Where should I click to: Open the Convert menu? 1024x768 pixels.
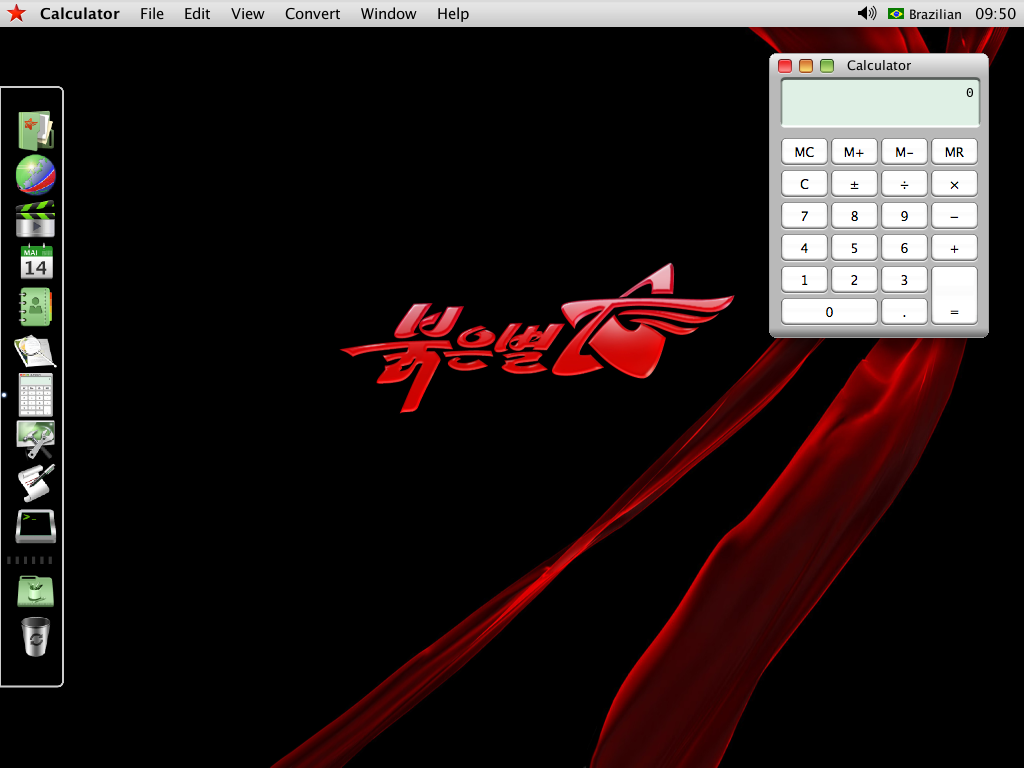[312, 14]
